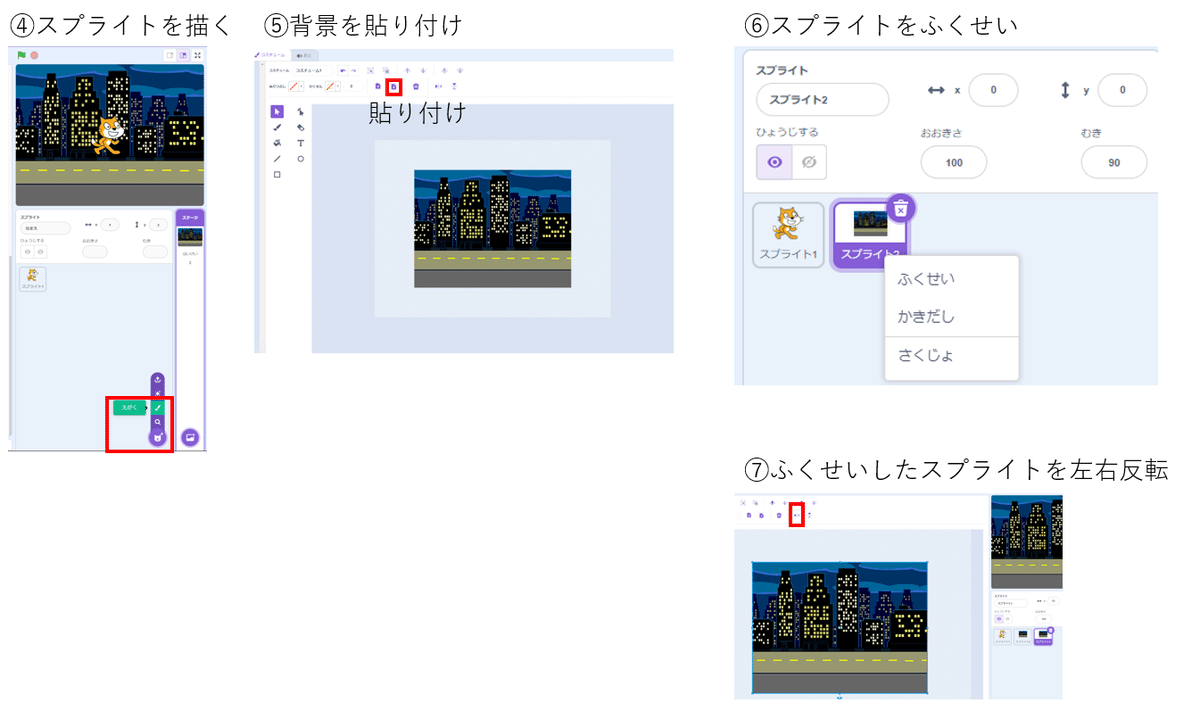This screenshot has height=710, width=1200.
Task: Open the fill color swatch in step ⑤ editor
Action: 293,86
